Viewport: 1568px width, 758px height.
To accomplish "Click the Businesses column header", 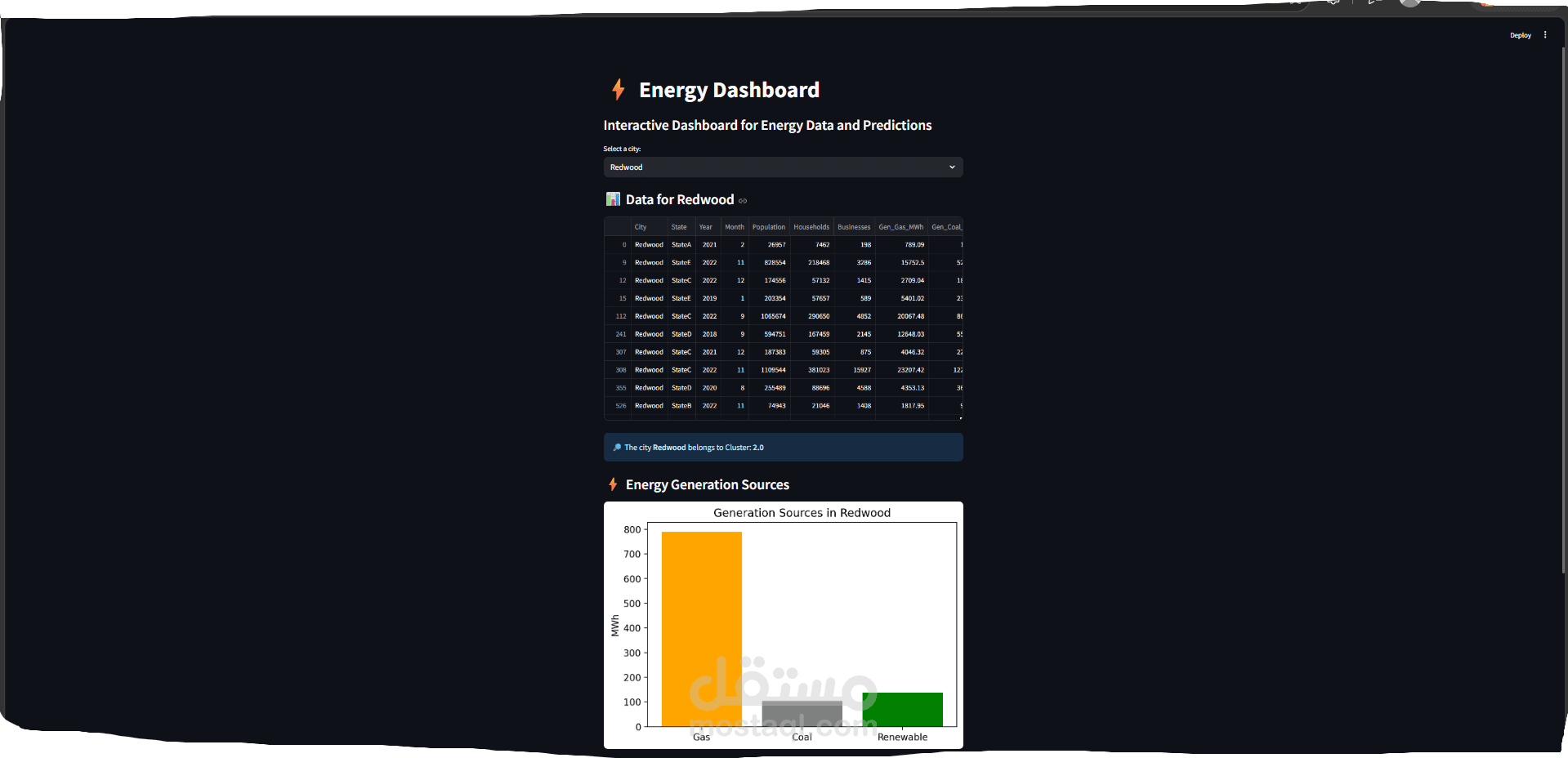I will tap(854, 227).
